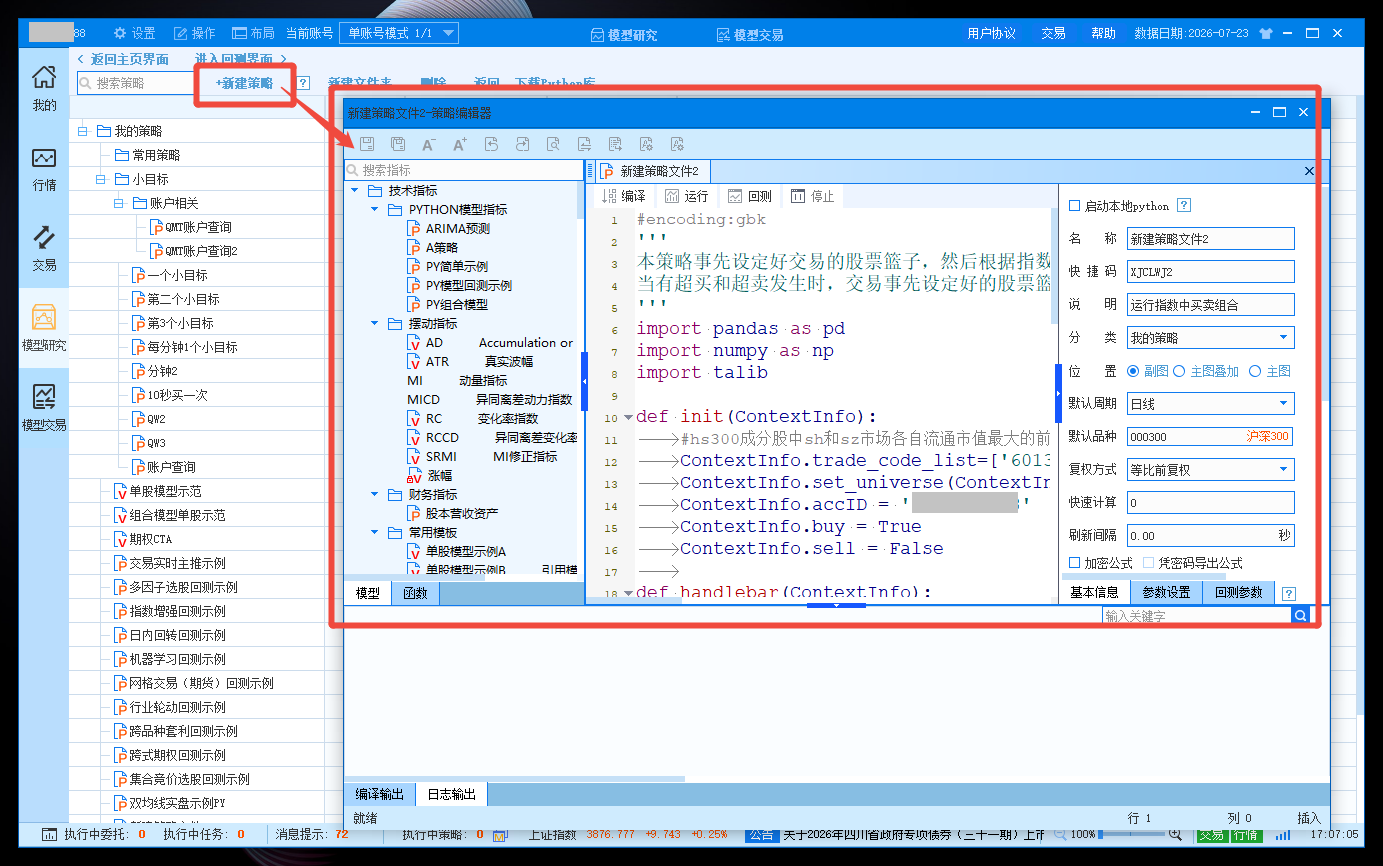Select ARIMA预测 in indicator tree
The width and height of the screenshot is (1383, 866).
point(449,228)
